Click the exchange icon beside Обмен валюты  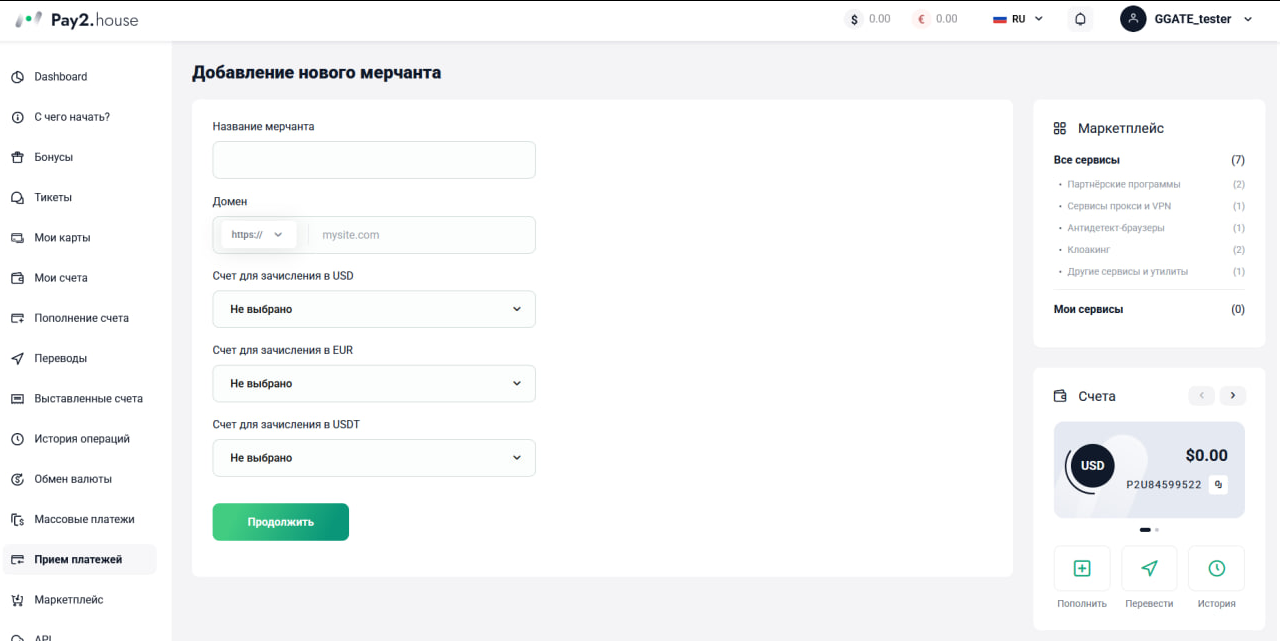[17, 479]
